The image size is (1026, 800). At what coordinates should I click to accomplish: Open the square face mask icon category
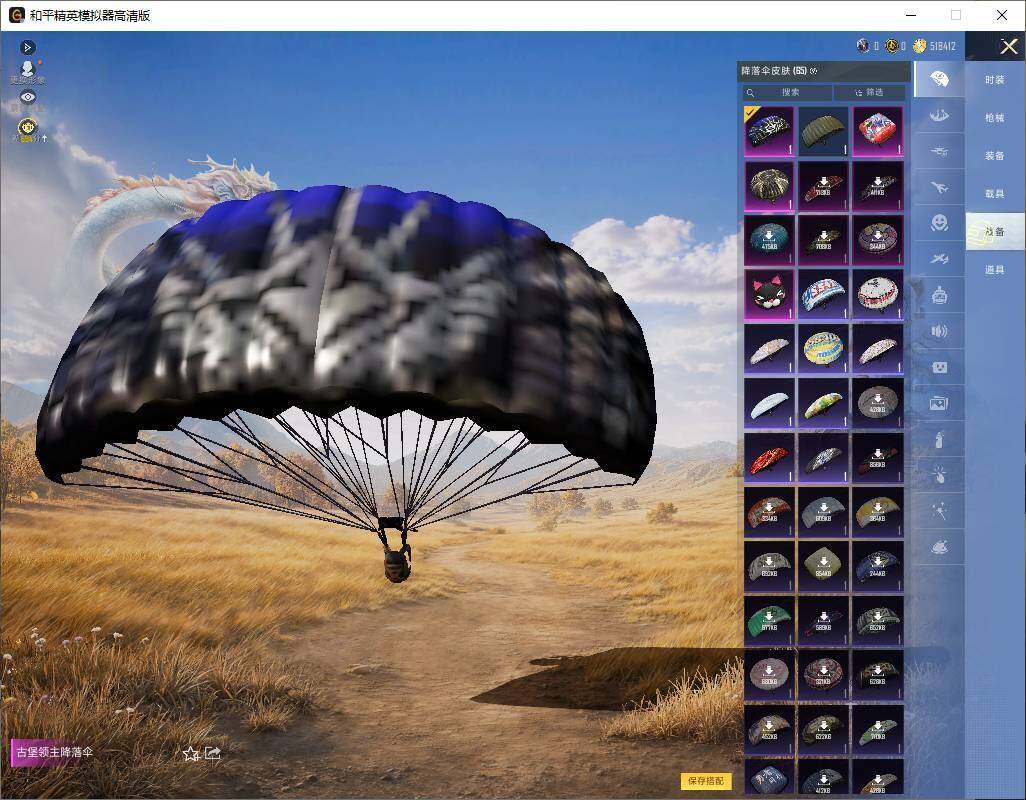click(939, 367)
